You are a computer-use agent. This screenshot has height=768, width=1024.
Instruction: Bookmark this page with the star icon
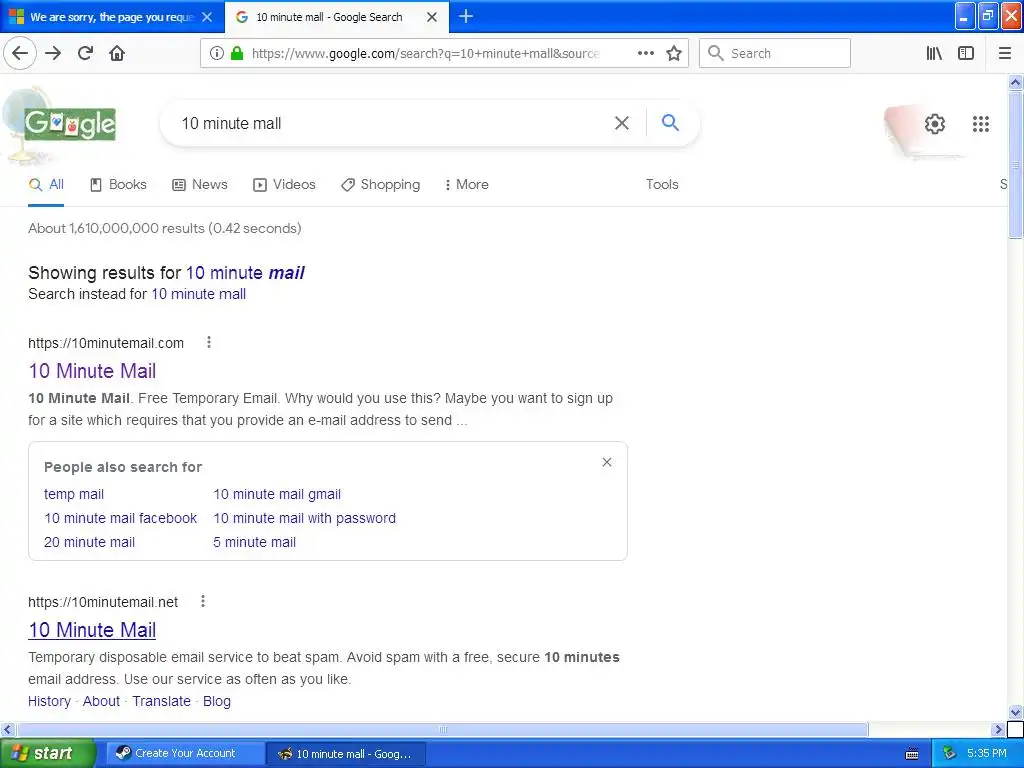pos(674,54)
